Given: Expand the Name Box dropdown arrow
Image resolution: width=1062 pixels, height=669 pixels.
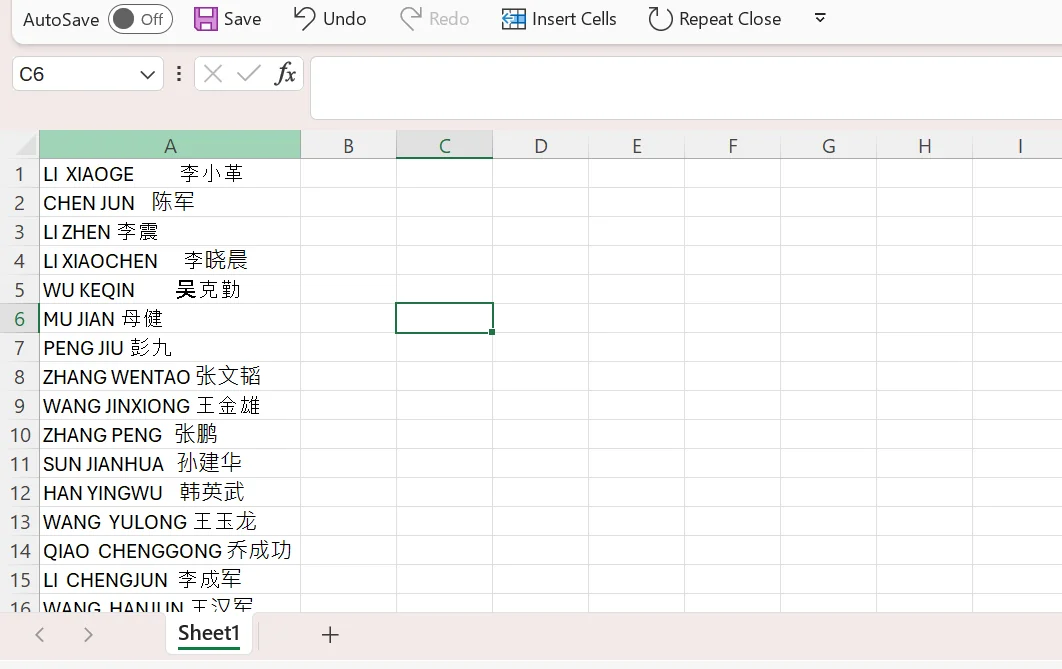Looking at the screenshot, I should (147, 74).
